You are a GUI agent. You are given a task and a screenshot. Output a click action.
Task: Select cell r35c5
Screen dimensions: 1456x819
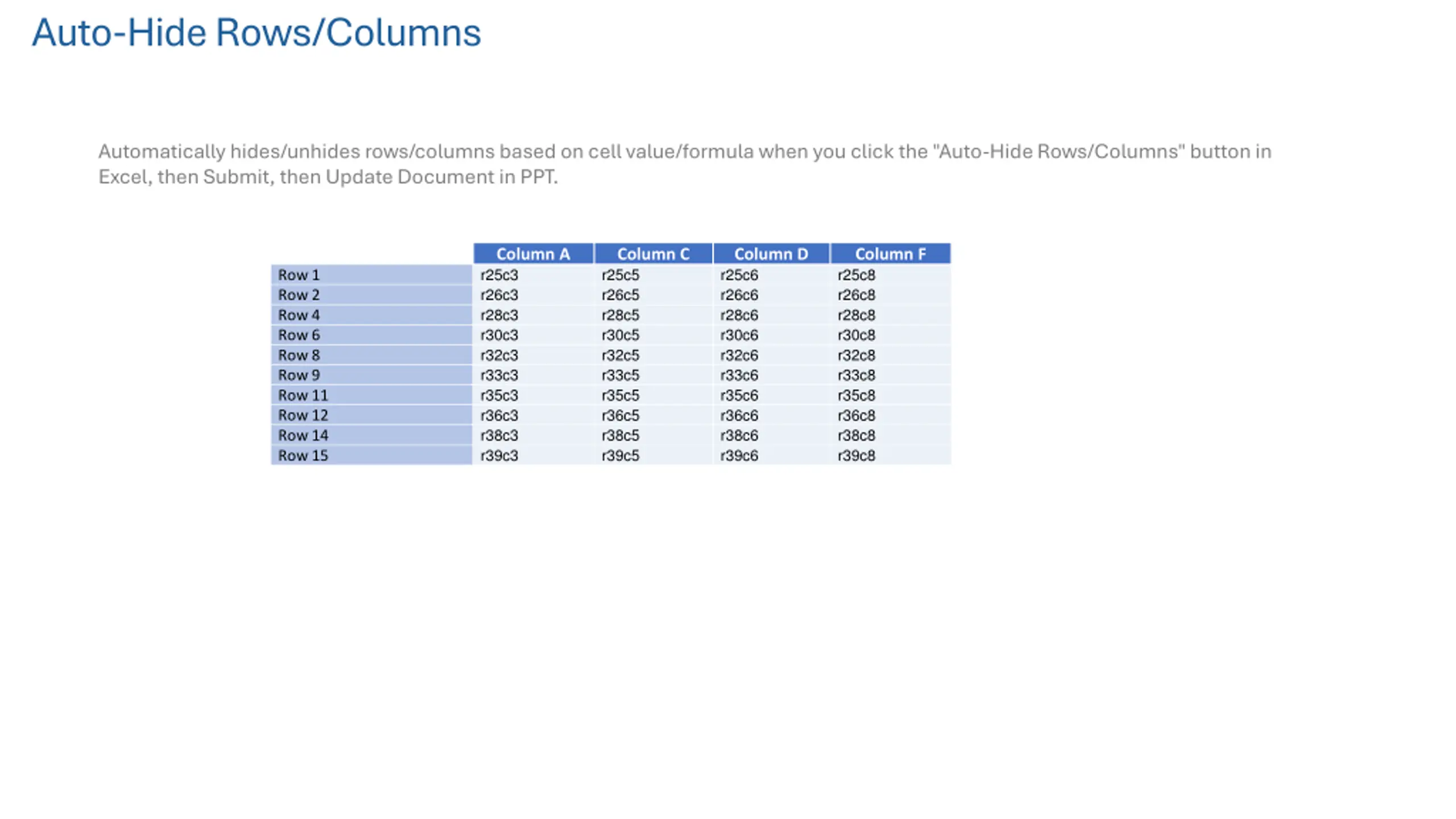[653, 395]
